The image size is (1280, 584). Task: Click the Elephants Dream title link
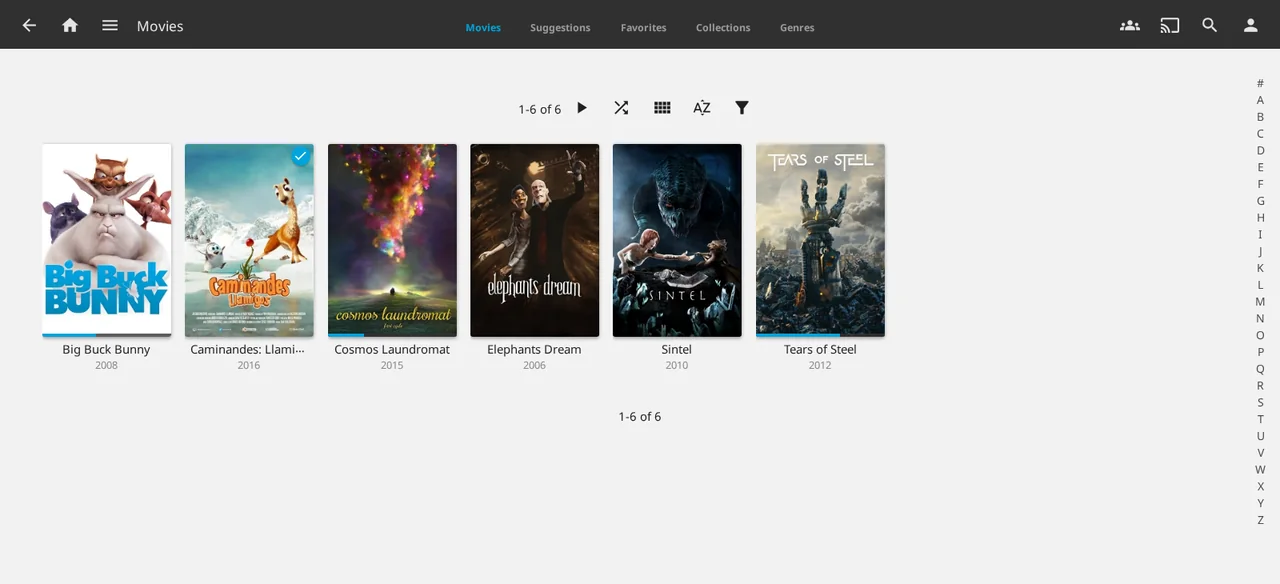click(x=534, y=350)
